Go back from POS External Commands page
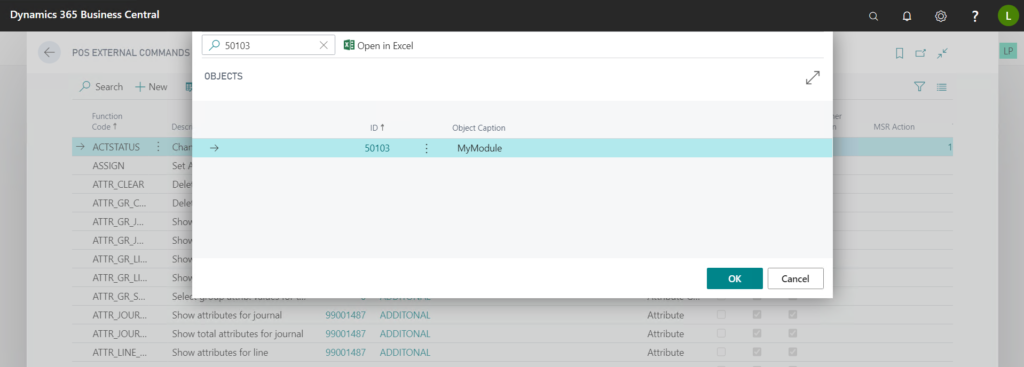Viewport: 1024px width, 367px height. pyautogui.click(x=49, y=53)
